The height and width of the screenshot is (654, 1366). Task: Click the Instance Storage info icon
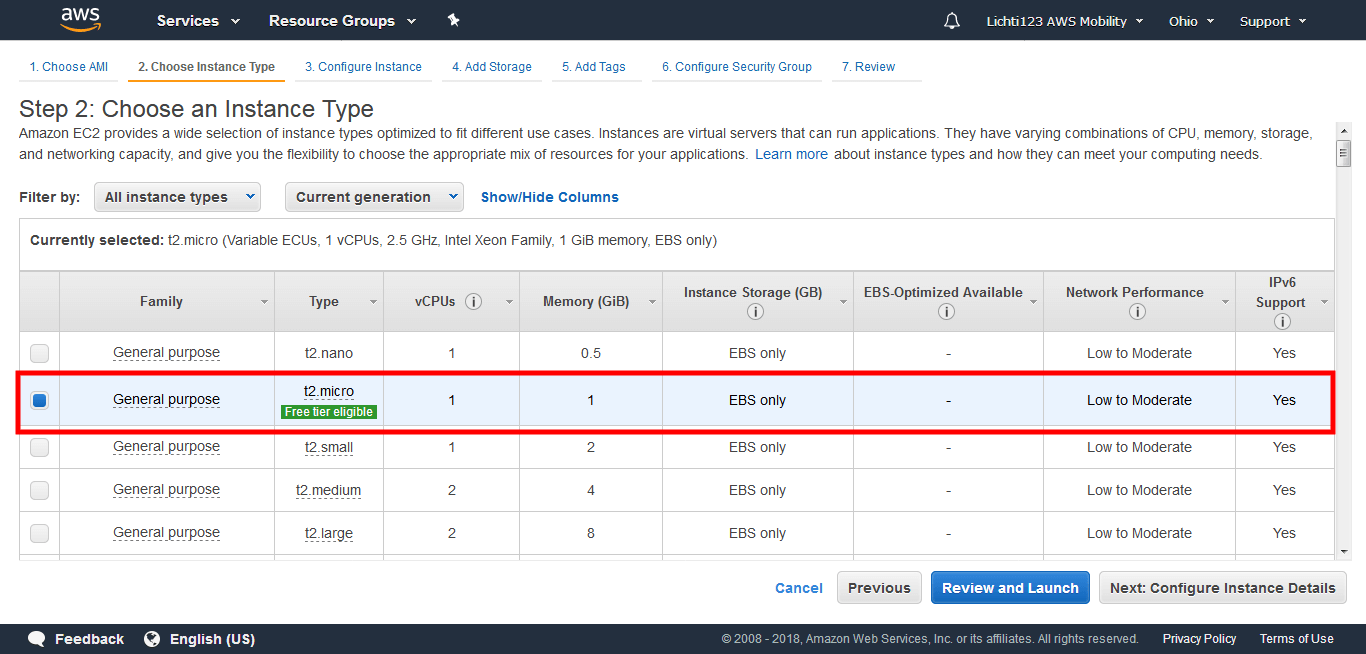755,311
